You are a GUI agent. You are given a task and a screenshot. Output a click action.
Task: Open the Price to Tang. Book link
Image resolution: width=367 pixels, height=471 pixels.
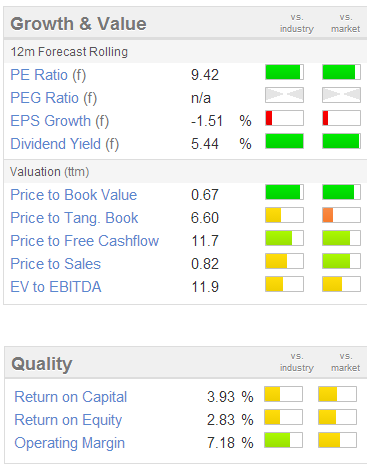[x=74, y=218]
